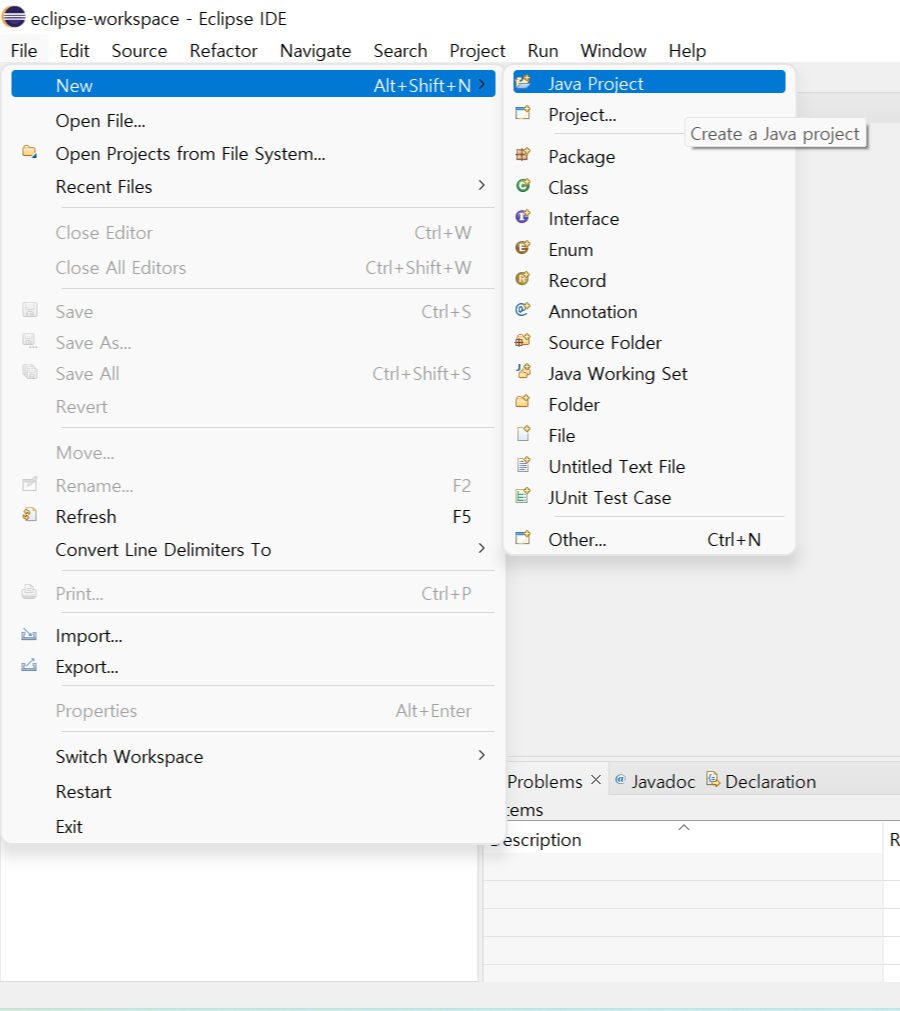Open the Navigate menu
The image size is (900, 1011).
pyautogui.click(x=315, y=51)
